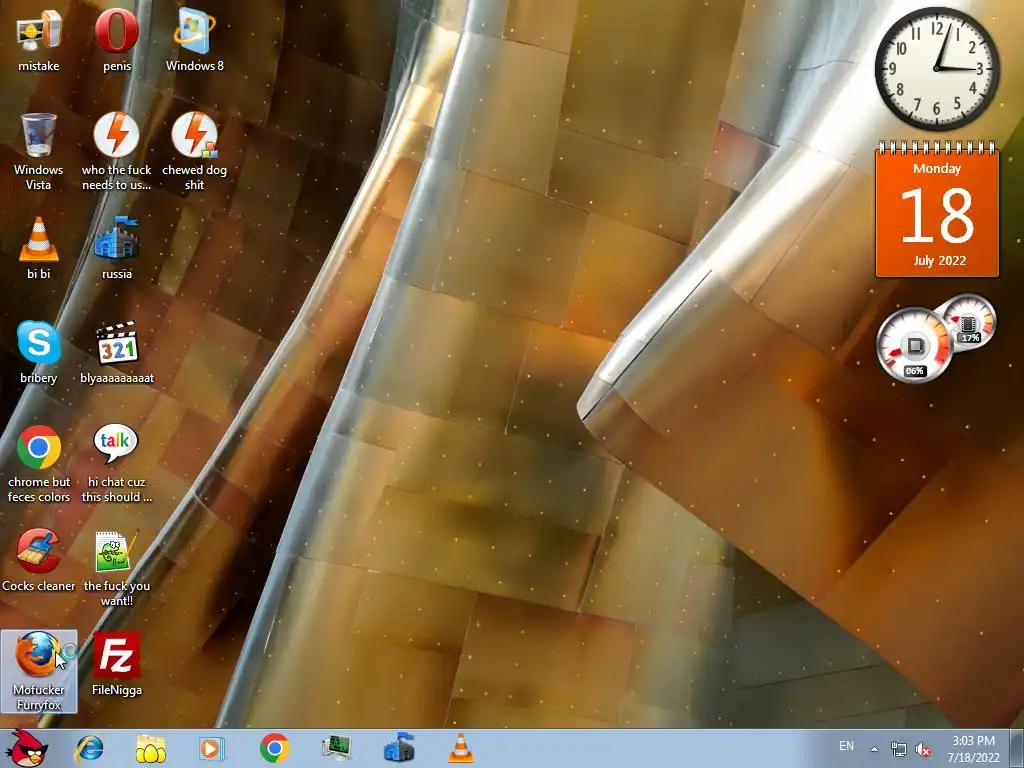Open the green-screen monitor taskbar icon
1024x768 pixels.
click(x=337, y=748)
